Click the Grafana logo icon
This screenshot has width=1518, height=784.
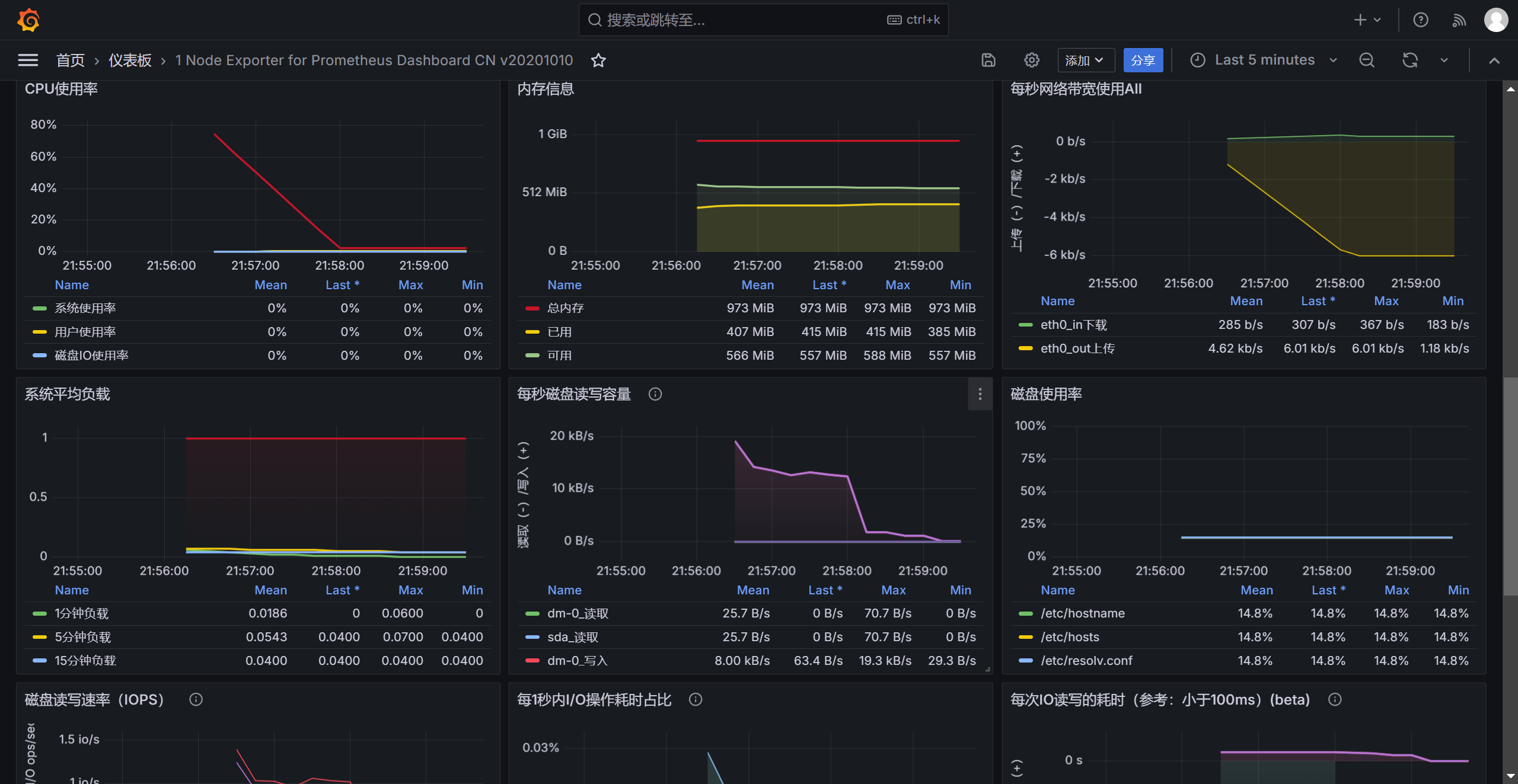28,20
